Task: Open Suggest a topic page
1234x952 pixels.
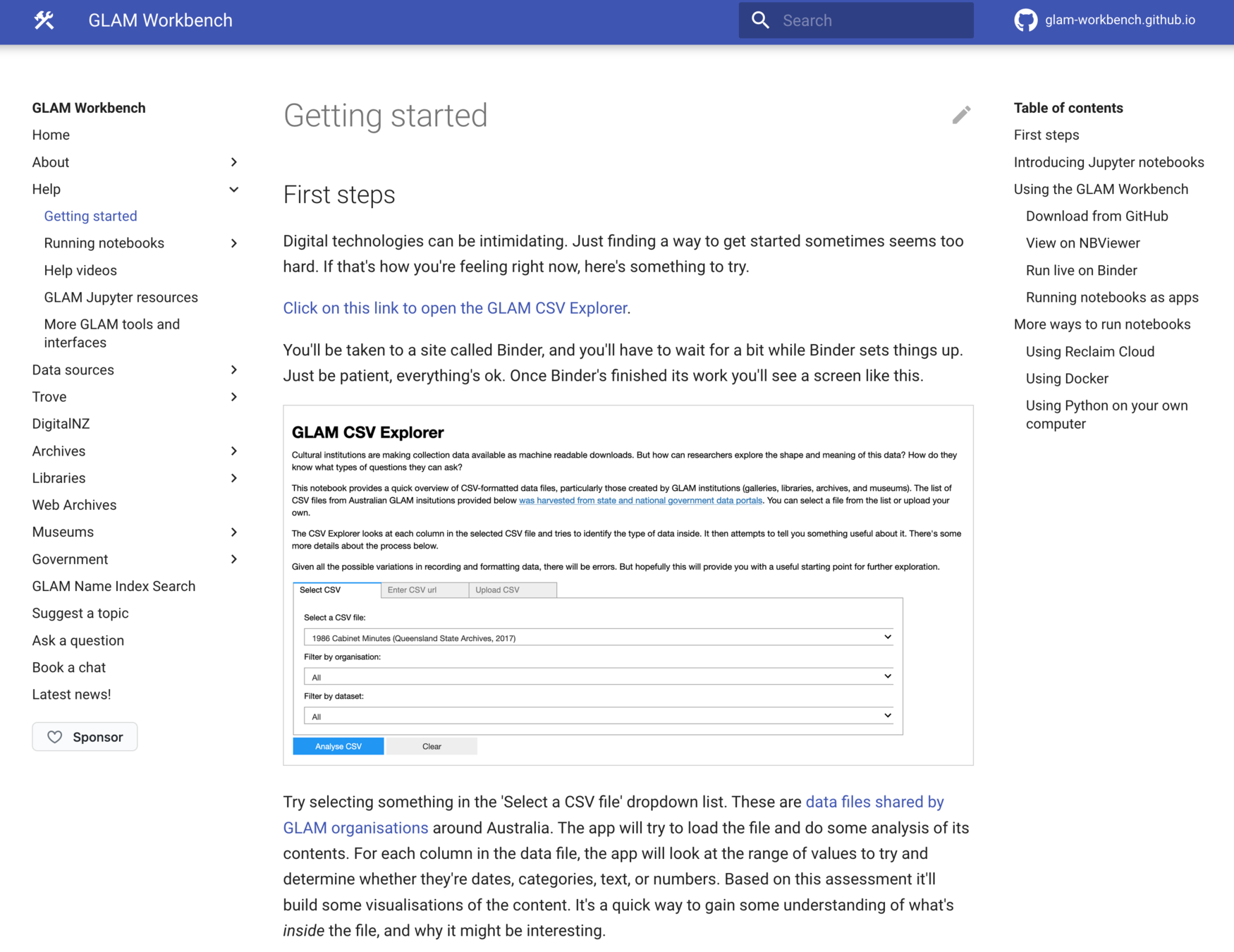Action: tap(80, 614)
